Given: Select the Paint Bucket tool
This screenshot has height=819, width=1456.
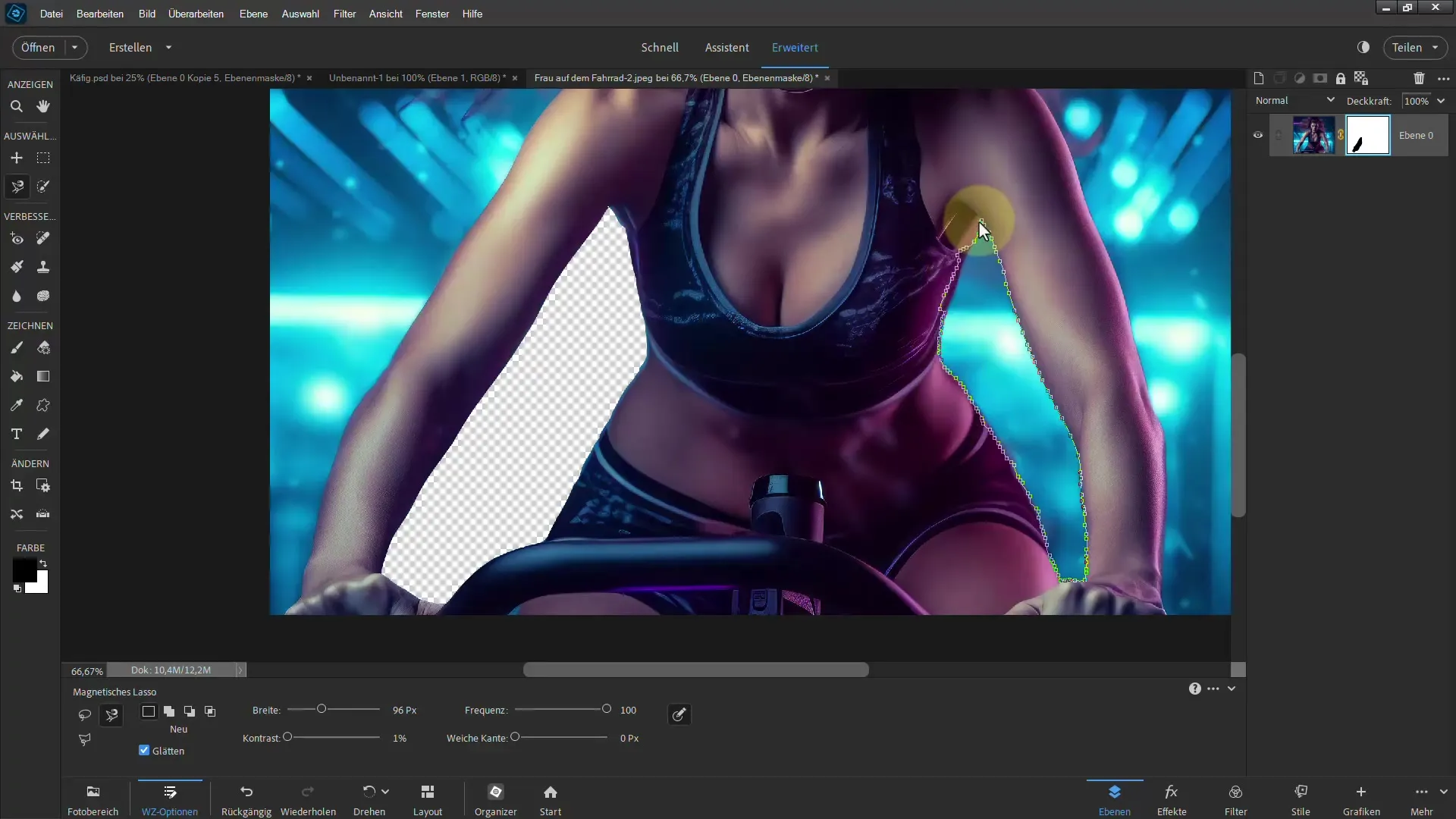Looking at the screenshot, I should tap(16, 376).
